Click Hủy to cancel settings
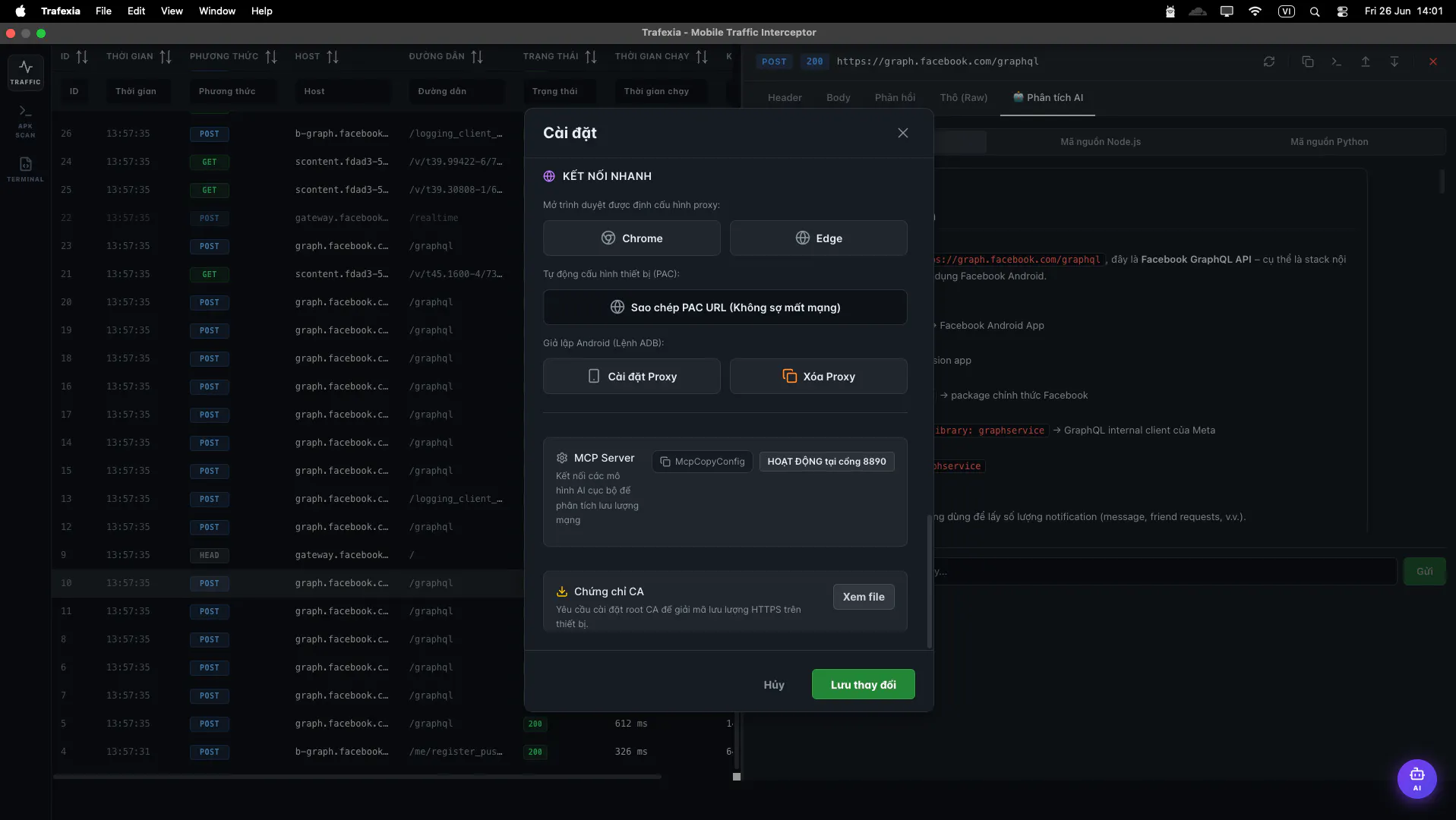 (773, 685)
